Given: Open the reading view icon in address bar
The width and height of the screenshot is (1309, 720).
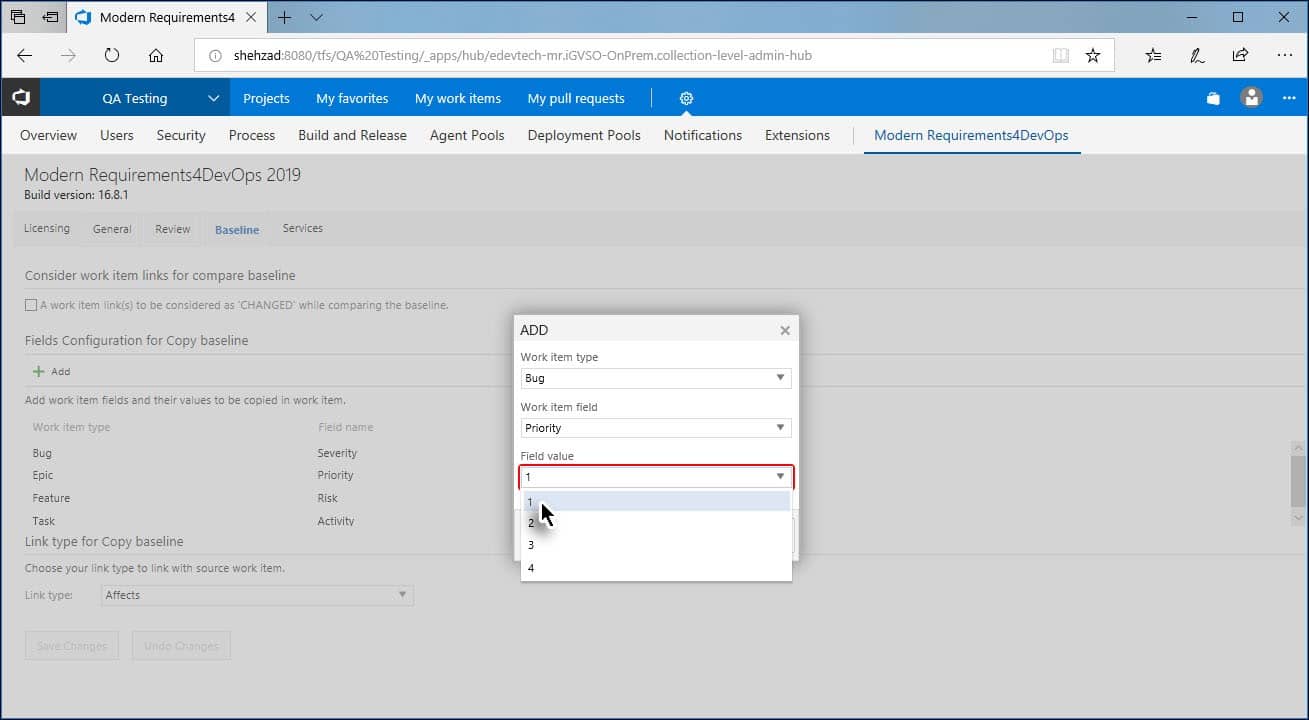Looking at the screenshot, I should coord(1061,56).
